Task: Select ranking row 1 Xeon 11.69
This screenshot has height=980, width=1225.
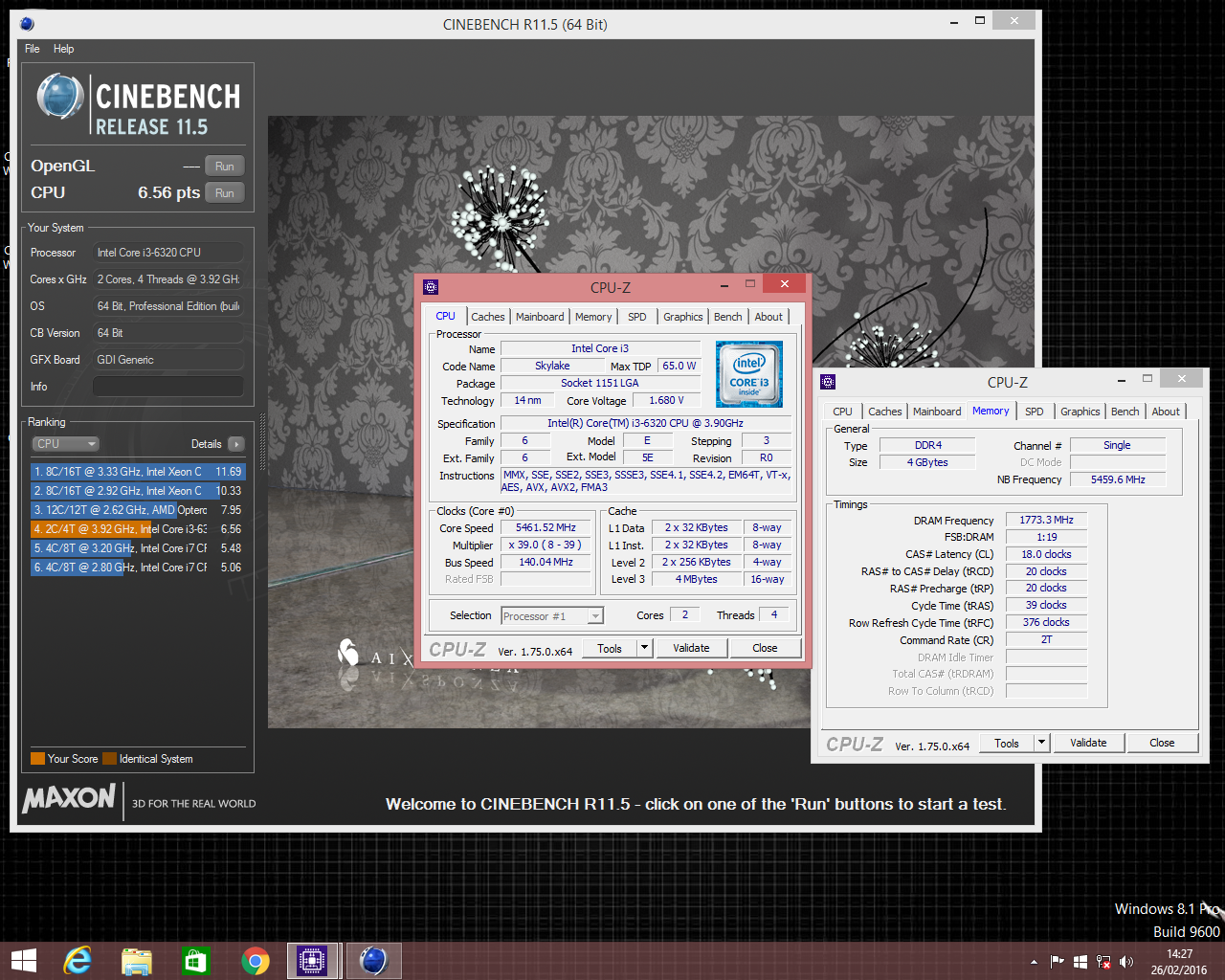Action: tap(138, 472)
